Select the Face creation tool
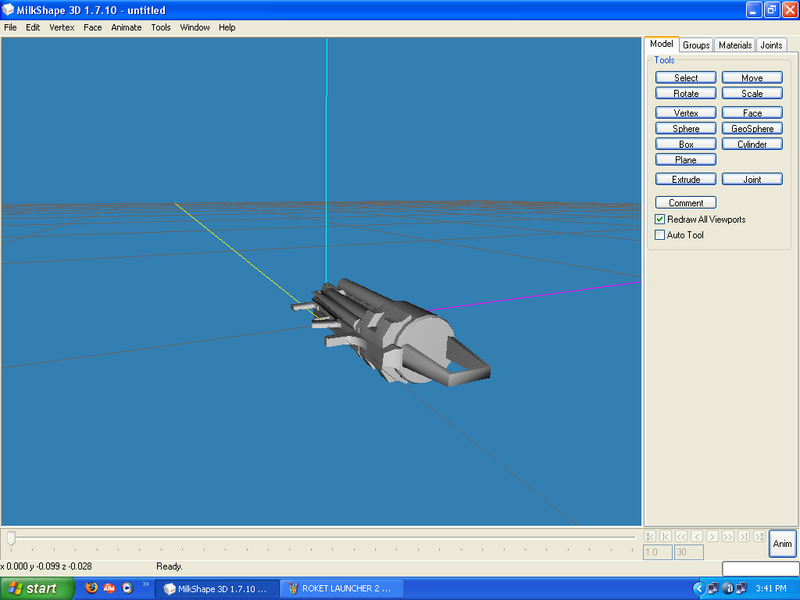 coord(752,113)
